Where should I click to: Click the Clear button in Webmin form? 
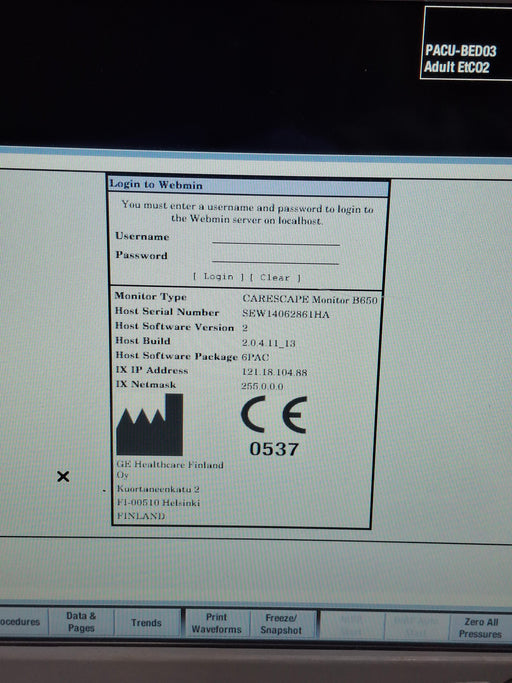[x=275, y=277]
